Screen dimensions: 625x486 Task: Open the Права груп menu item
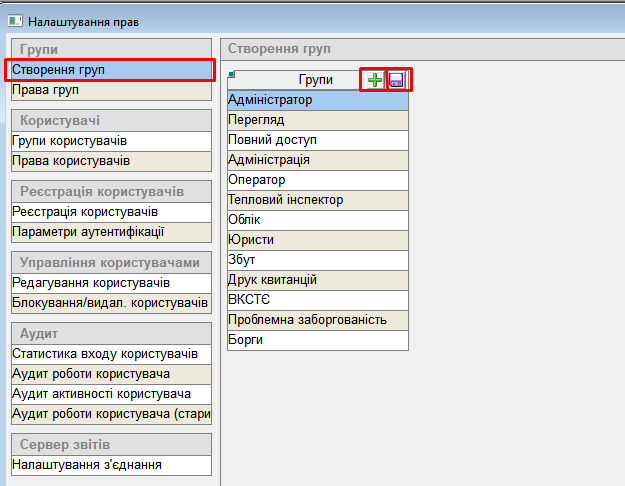pos(111,90)
